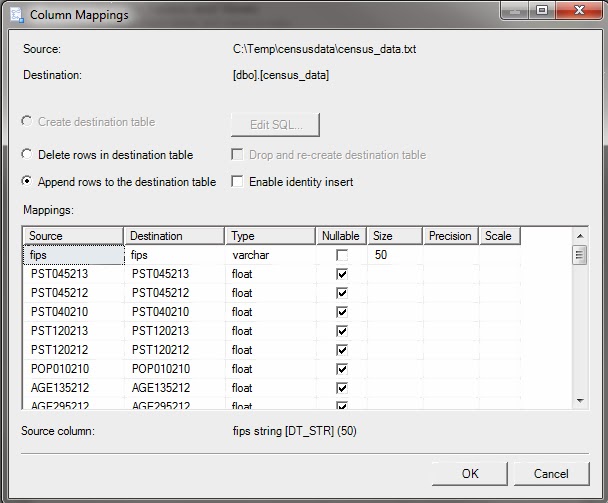The height and width of the screenshot is (503, 608).
Task: Click the Type column header
Action: [x=269, y=236]
